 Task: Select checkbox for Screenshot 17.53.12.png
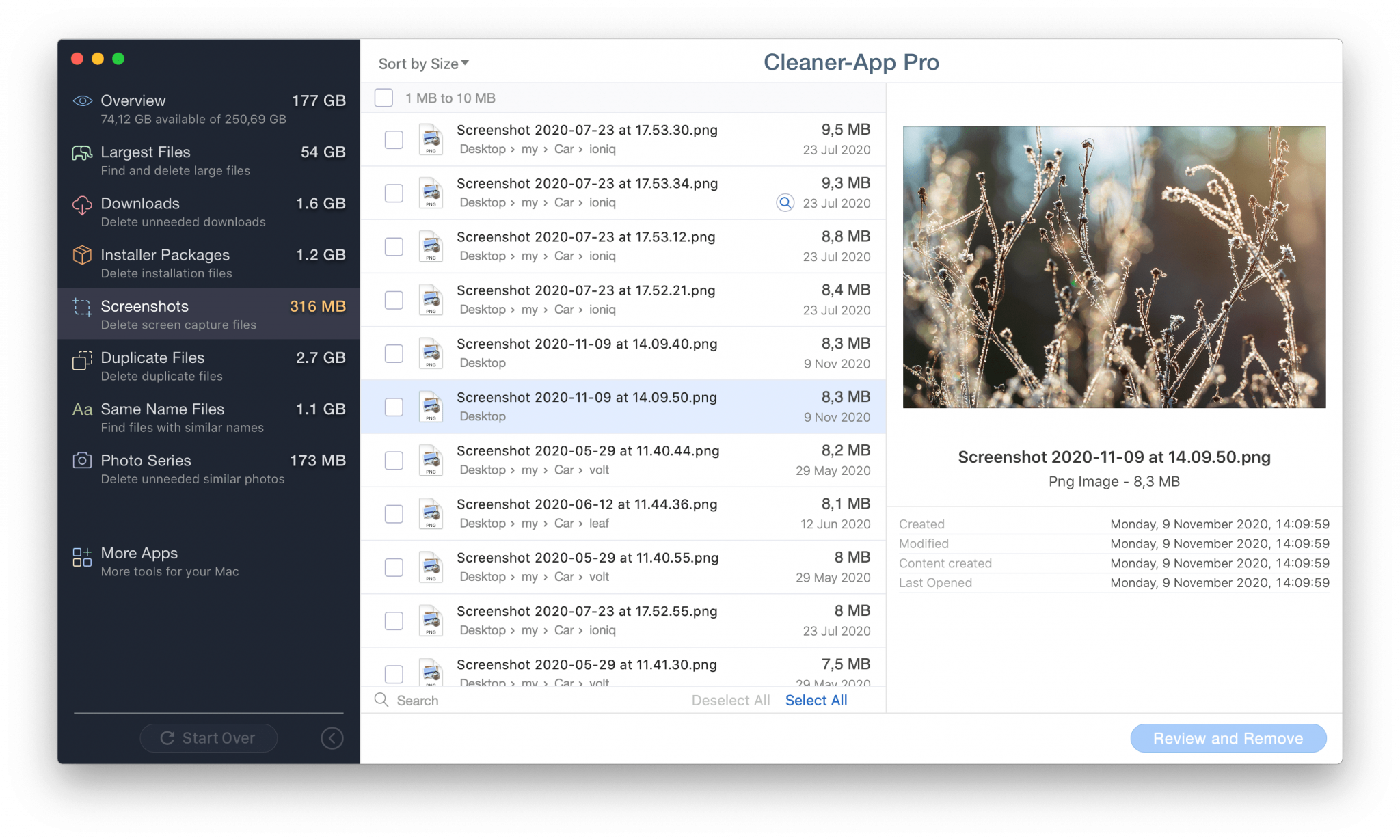394,247
